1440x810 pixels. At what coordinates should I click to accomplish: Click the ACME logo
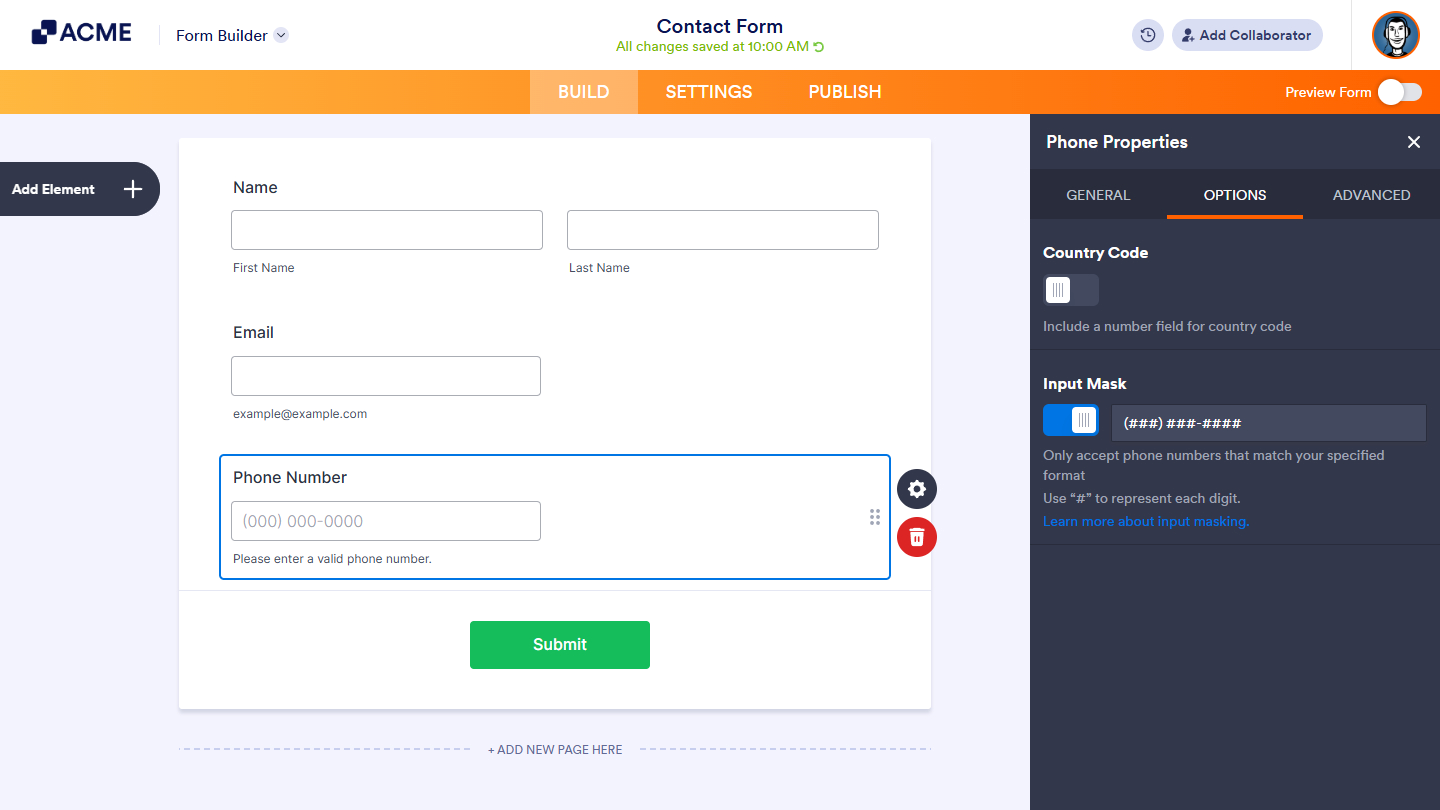click(81, 31)
